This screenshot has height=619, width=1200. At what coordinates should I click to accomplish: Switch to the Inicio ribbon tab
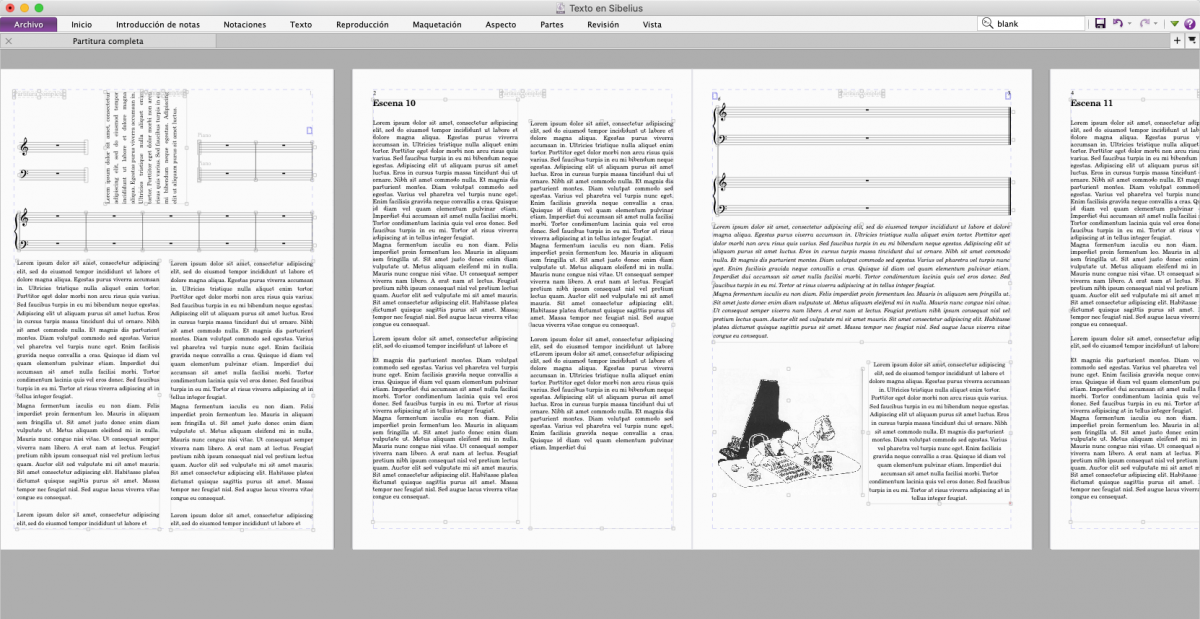tap(82, 23)
